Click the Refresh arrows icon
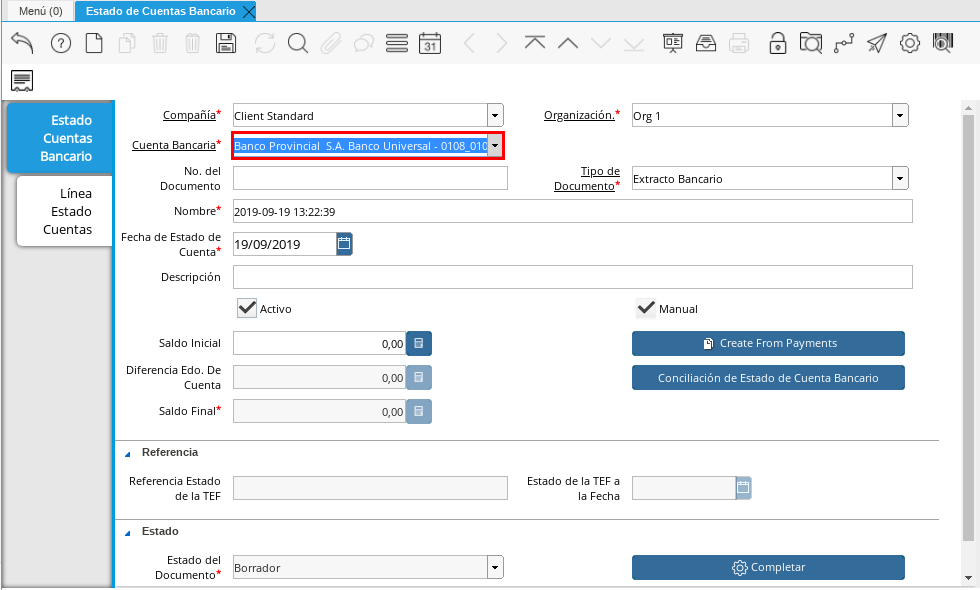 coord(265,43)
